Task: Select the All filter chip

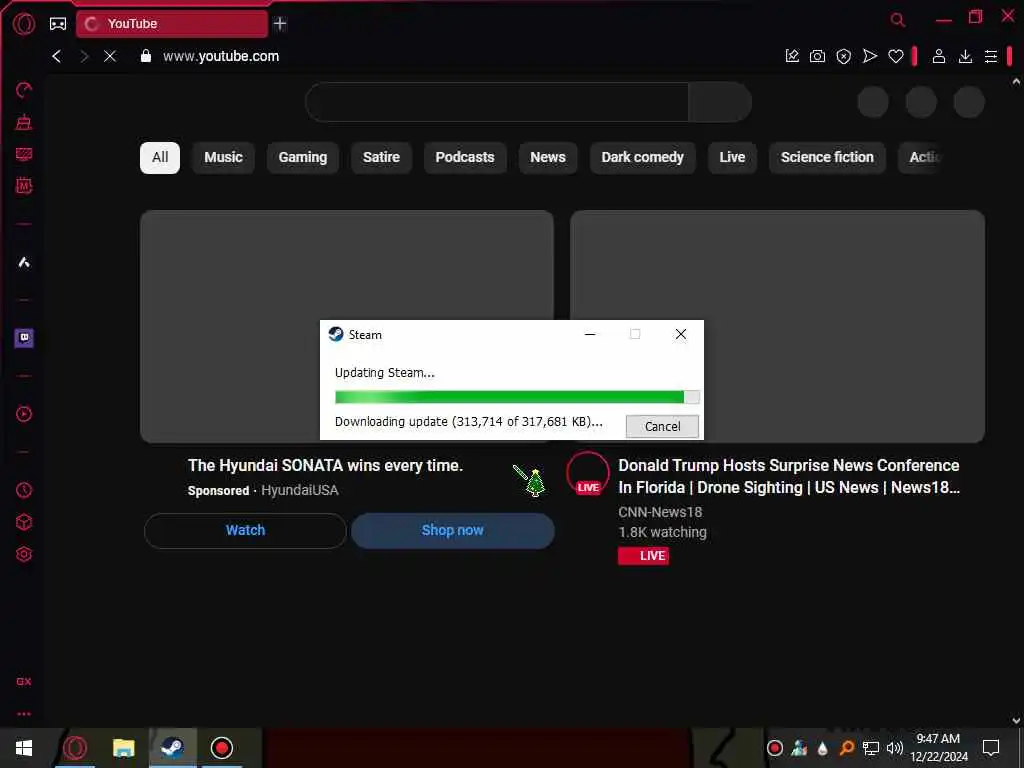Action: point(160,157)
